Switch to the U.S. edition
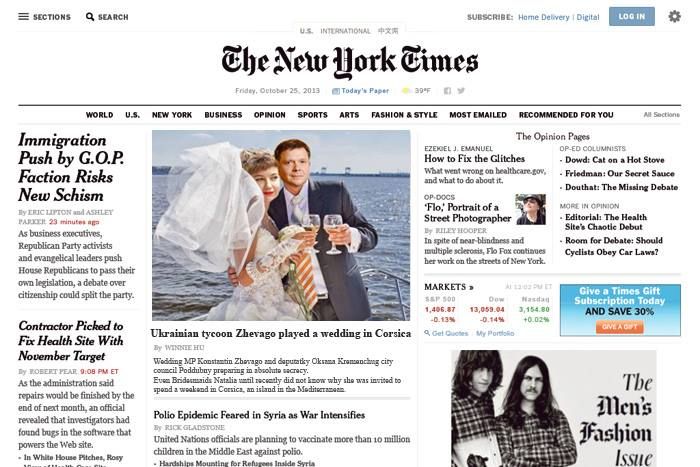 coord(306,31)
